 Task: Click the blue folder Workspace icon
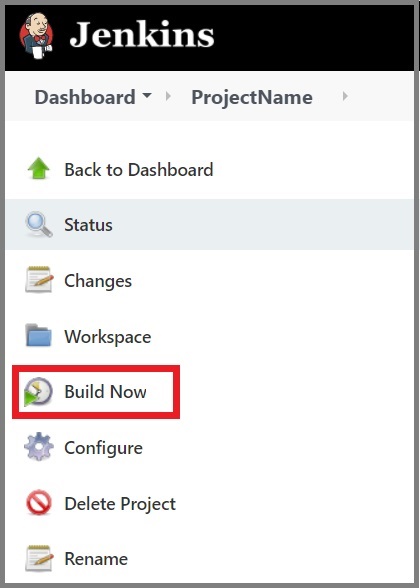pos(39,335)
